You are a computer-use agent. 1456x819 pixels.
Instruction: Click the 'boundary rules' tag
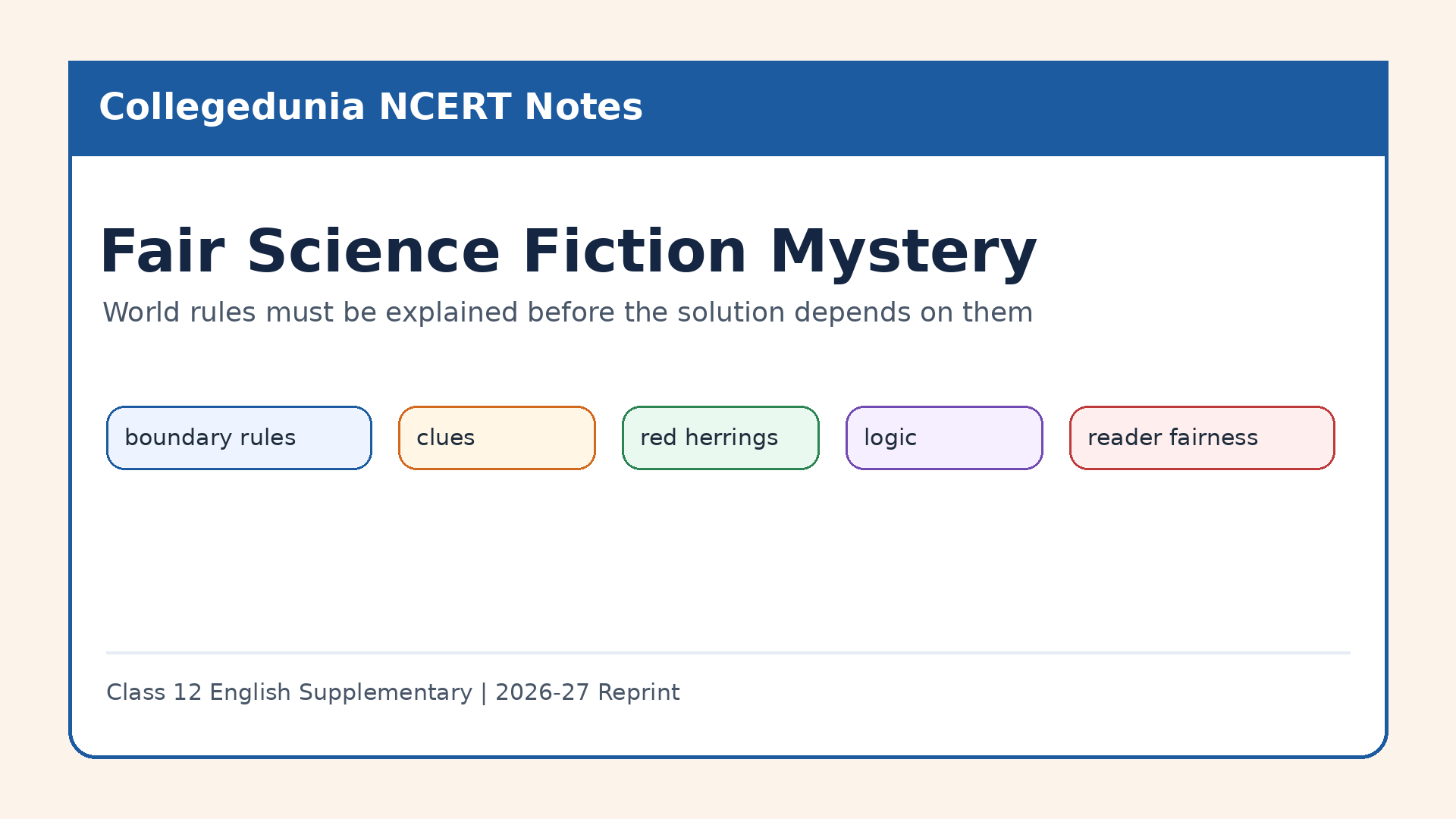239,438
